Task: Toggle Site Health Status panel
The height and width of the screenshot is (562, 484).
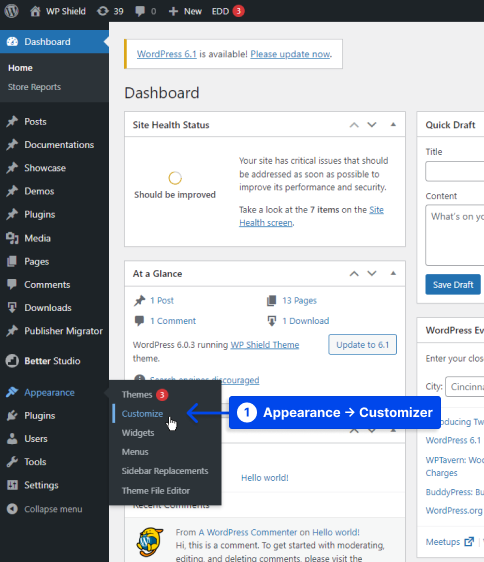Action: click(x=393, y=125)
